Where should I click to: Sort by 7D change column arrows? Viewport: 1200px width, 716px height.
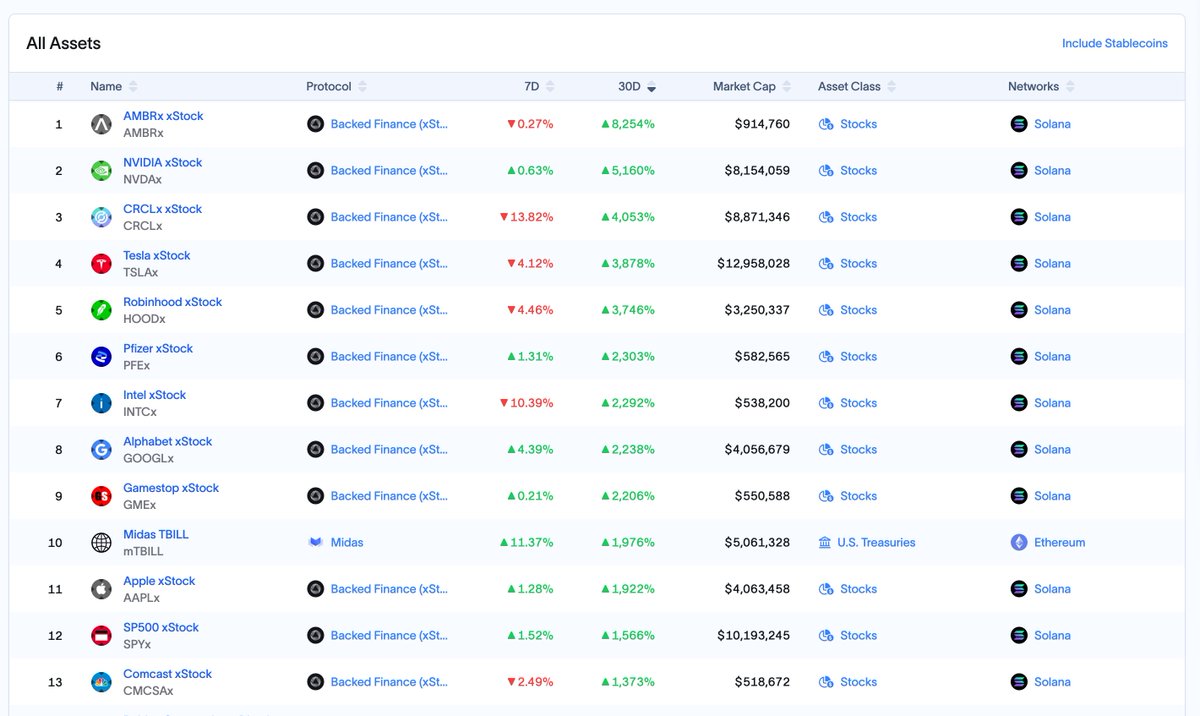click(x=550, y=87)
